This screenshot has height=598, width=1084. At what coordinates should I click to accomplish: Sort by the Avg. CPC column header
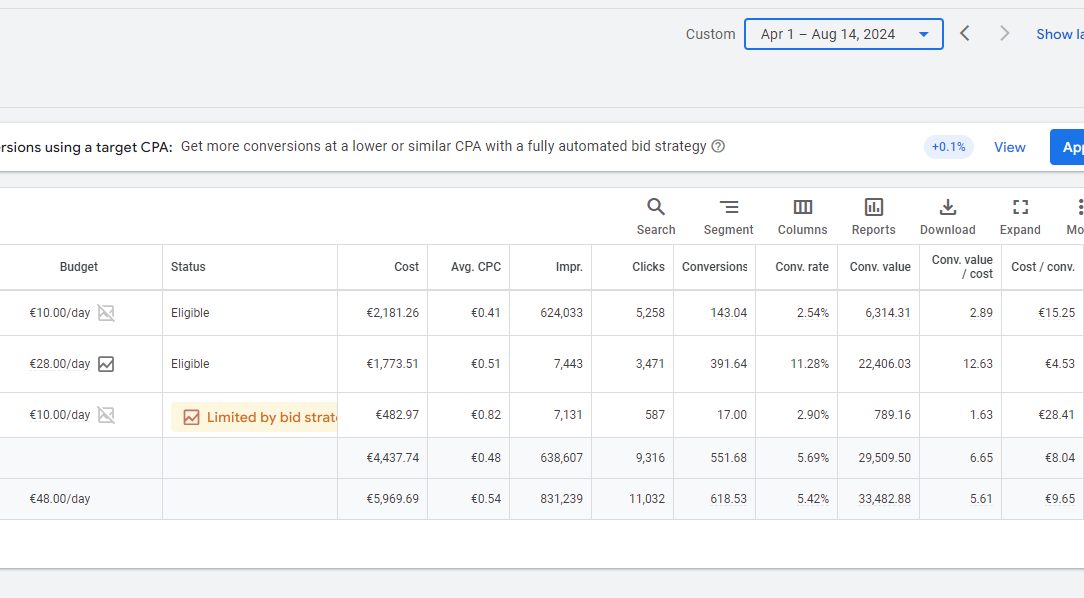point(476,267)
